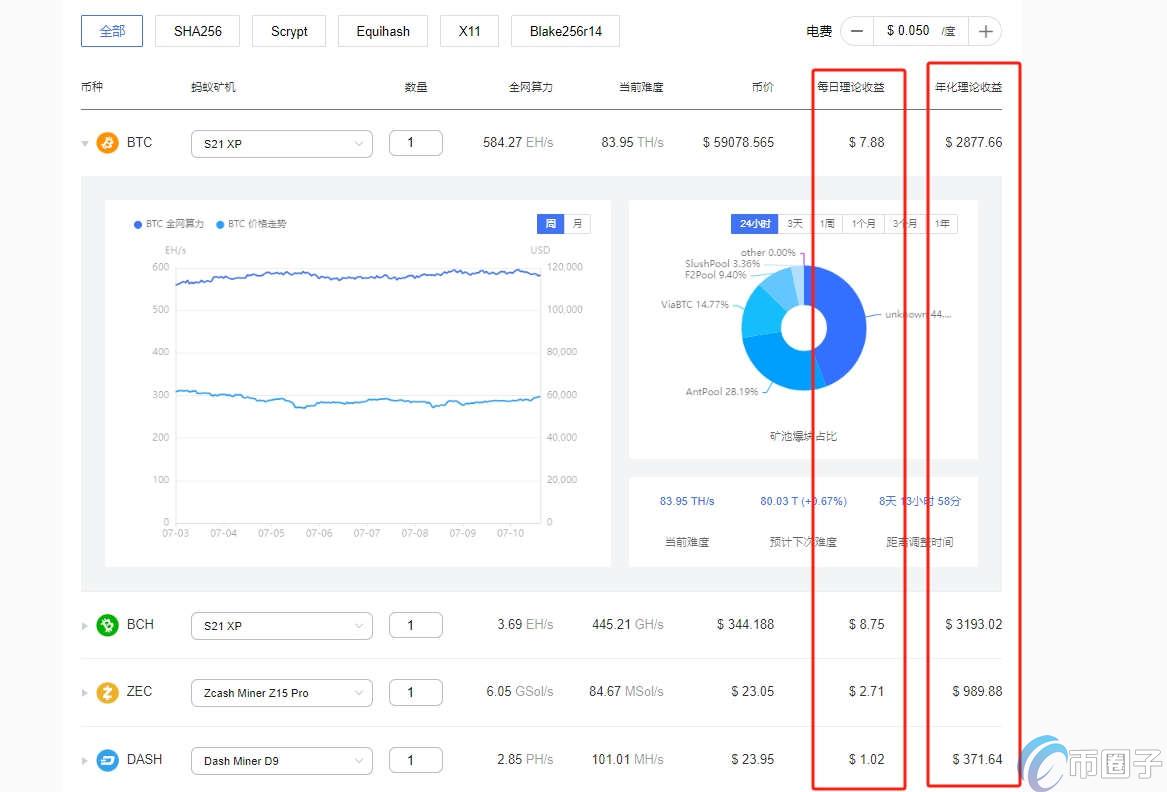Select the X11 algorithm filter tab
This screenshot has height=792, width=1167.
pyautogui.click(x=469, y=31)
